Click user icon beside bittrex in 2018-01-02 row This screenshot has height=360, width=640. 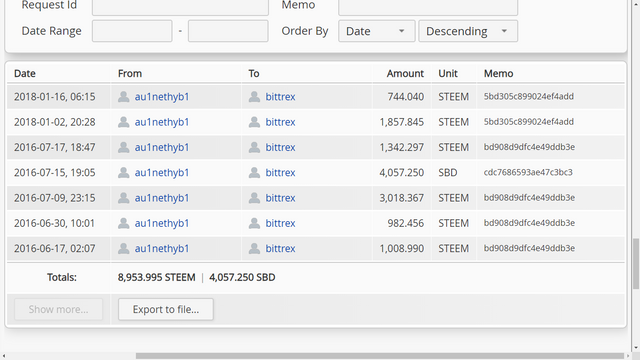pyautogui.click(x=254, y=122)
